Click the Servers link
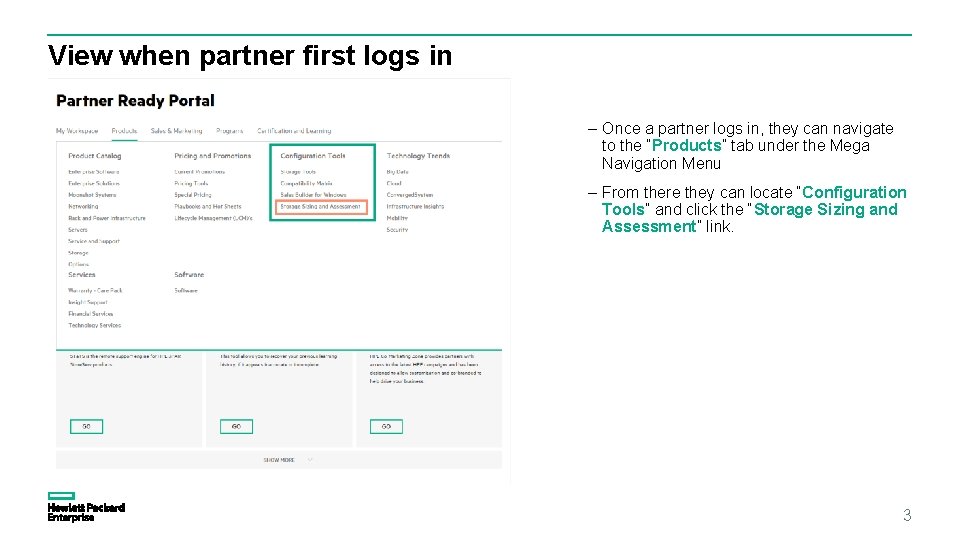960x540 pixels. 78,230
